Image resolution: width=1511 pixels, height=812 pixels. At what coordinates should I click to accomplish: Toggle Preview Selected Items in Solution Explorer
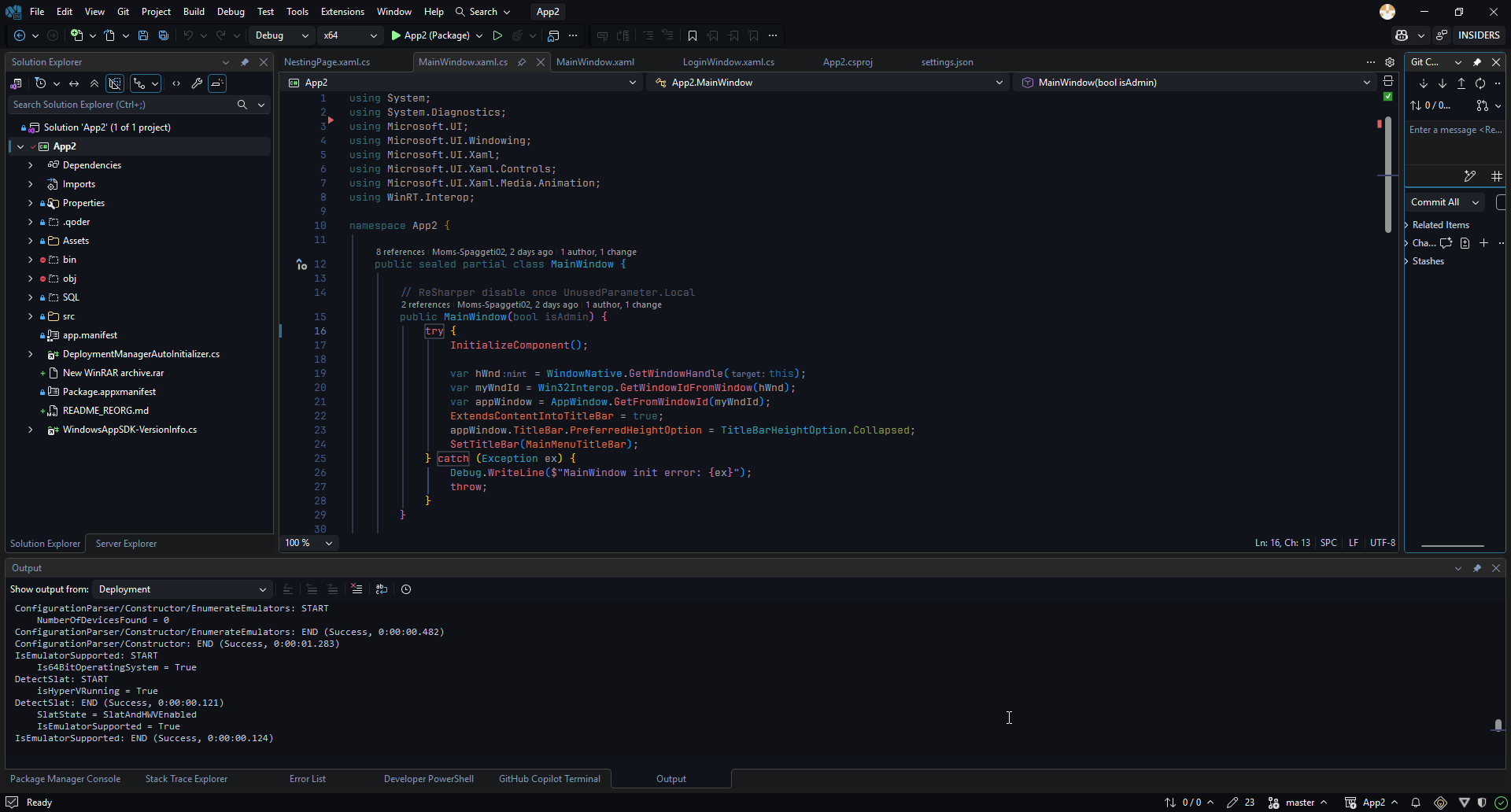(217, 83)
